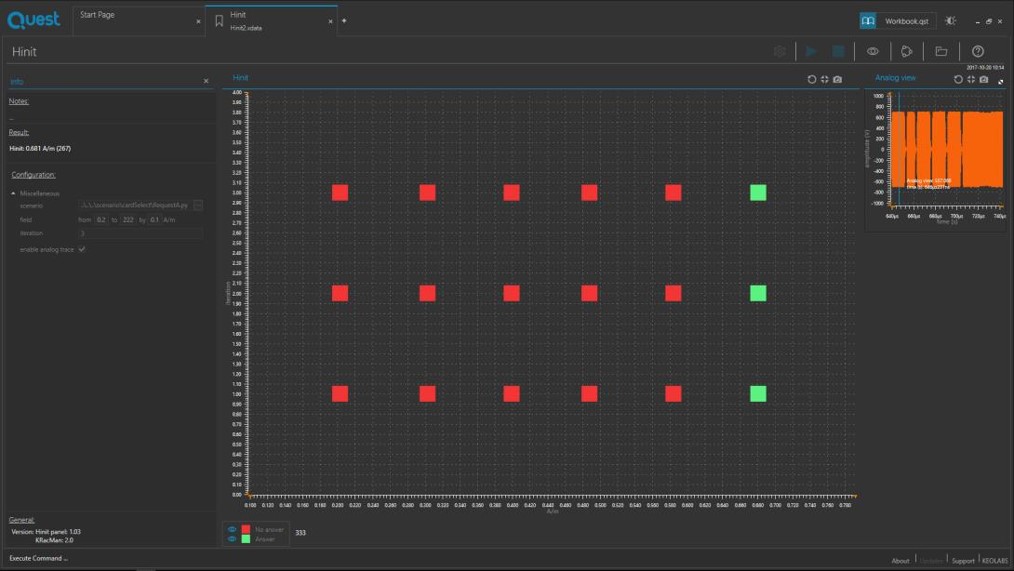Click the green Answer swatch in legend
Image resolution: width=1014 pixels, height=571 pixels.
[246, 539]
